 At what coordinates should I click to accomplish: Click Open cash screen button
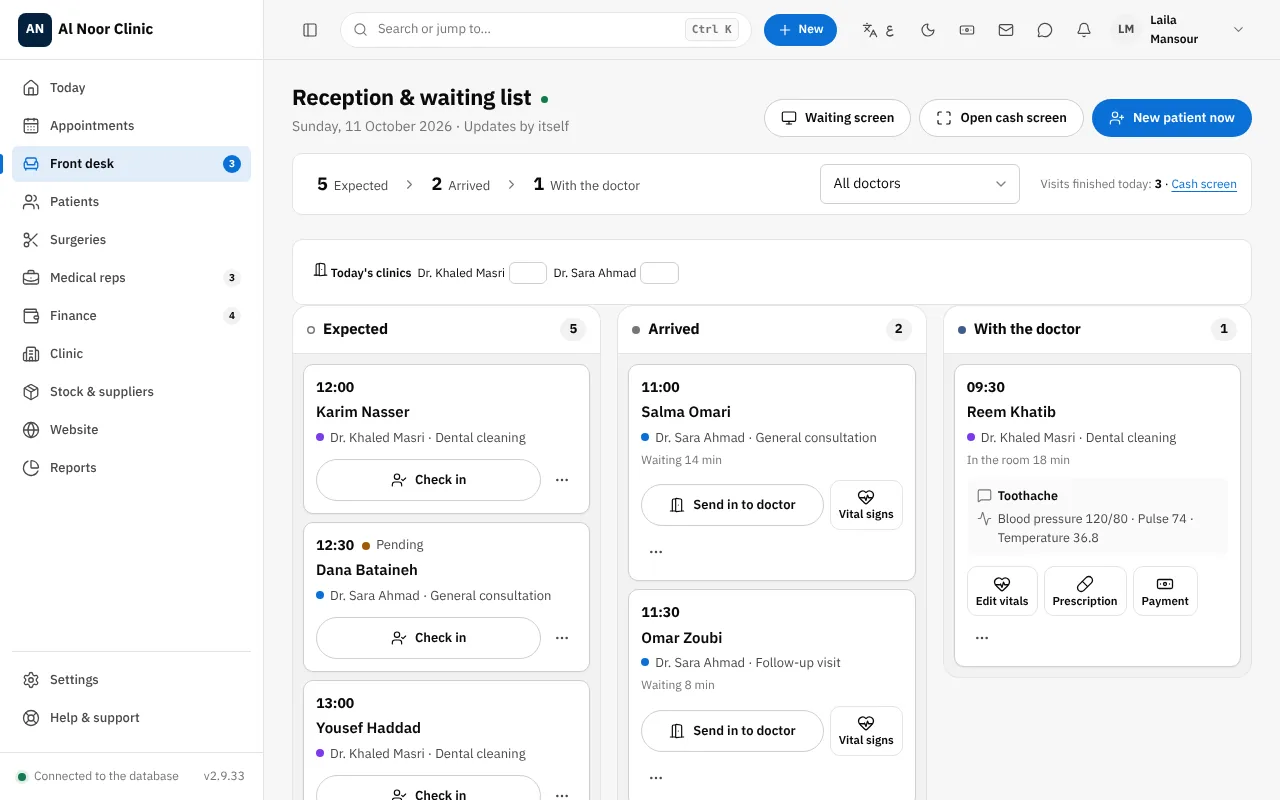click(x=1001, y=118)
